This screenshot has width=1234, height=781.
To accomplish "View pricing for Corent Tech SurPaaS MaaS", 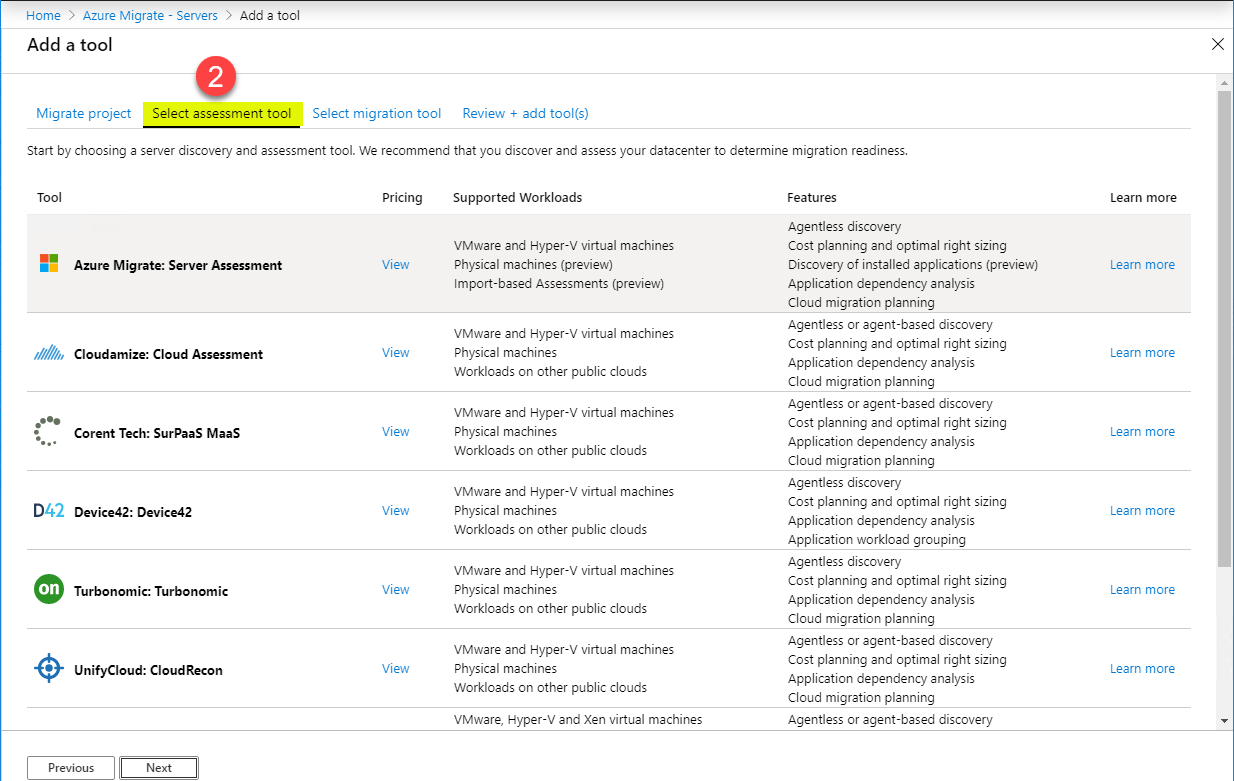I will click(x=396, y=432).
